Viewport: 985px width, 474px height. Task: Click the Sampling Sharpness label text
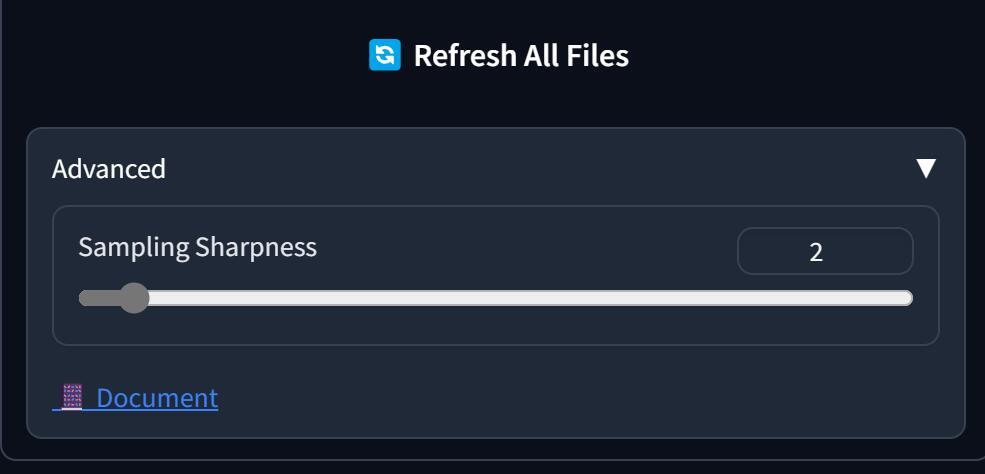pos(197,247)
